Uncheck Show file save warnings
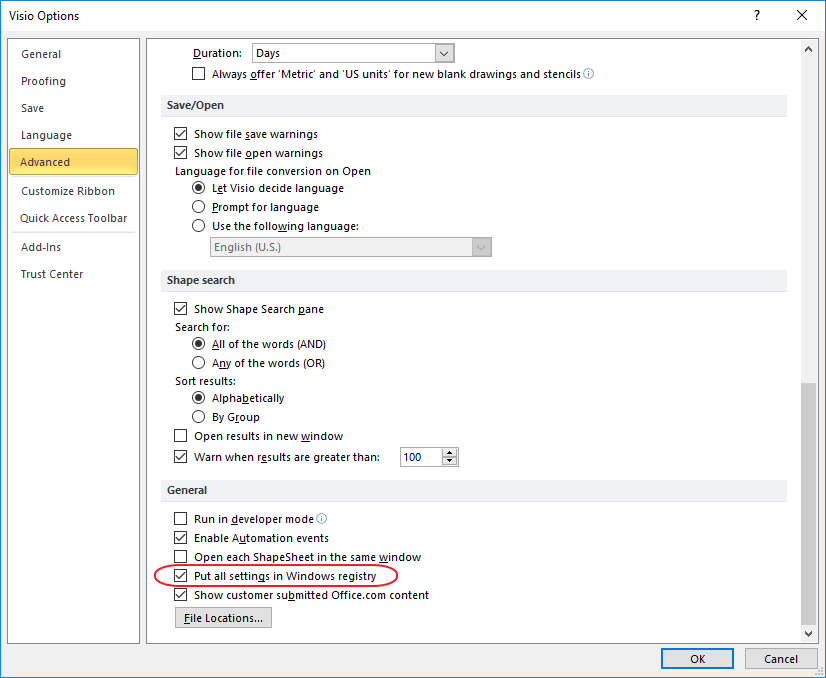The height and width of the screenshot is (678, 826). tap(181, 134)
